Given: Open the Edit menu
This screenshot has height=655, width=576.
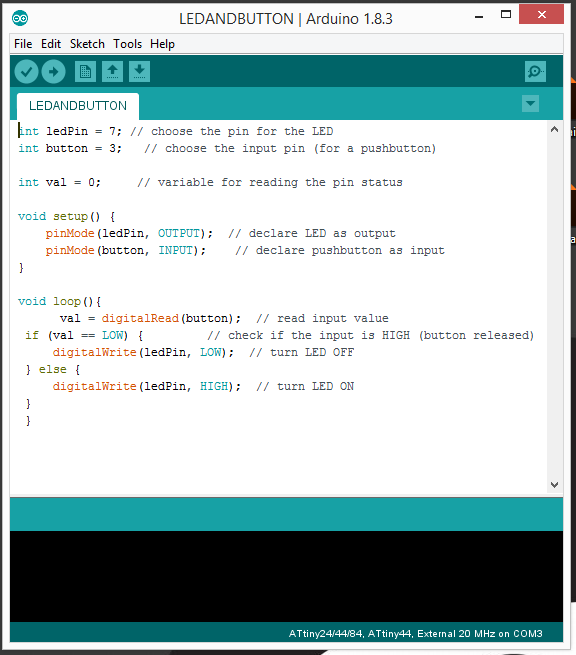Looking at the screenshot, I should 51,44.
